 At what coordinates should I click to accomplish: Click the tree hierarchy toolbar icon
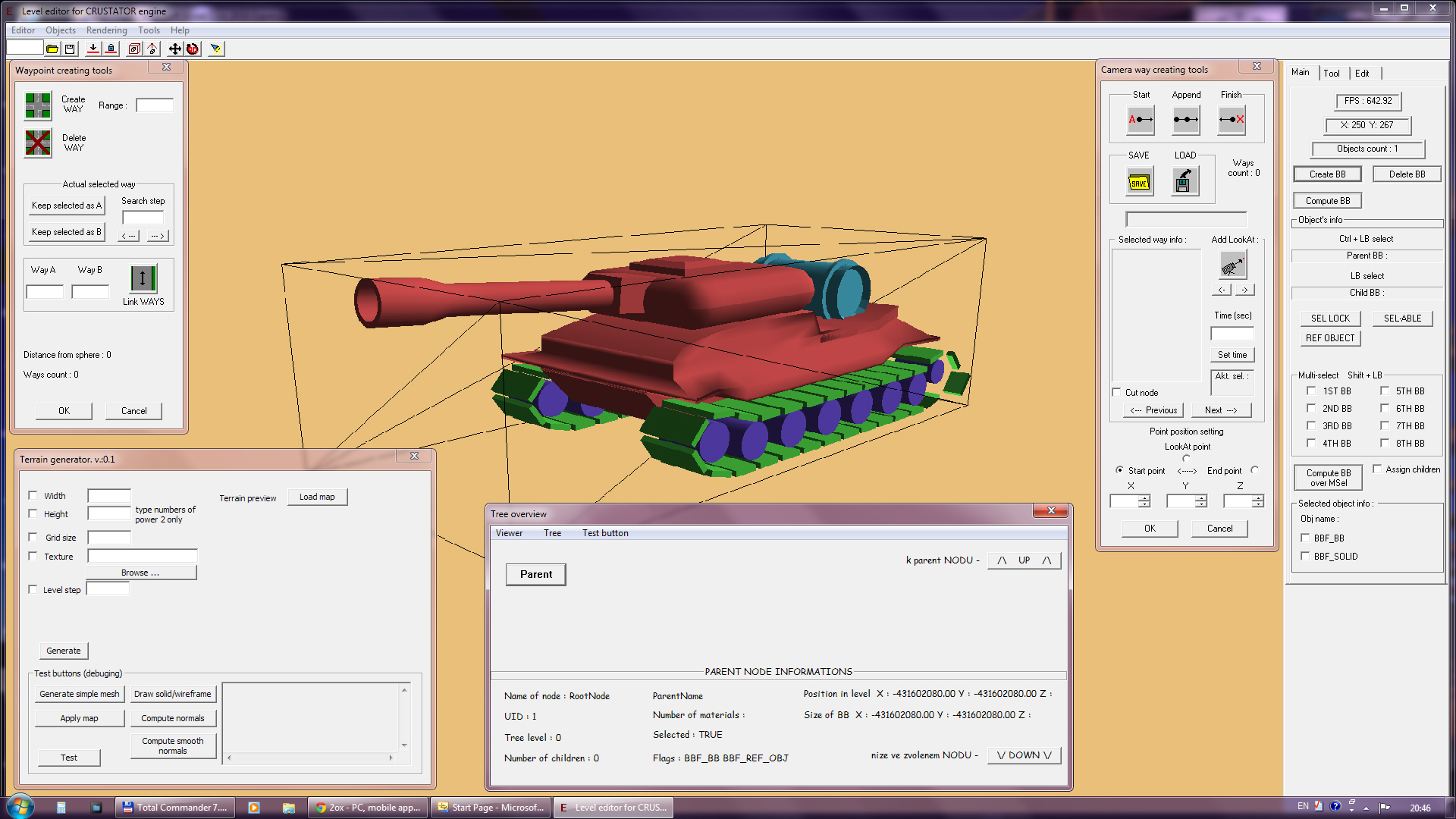coord(152,49)
